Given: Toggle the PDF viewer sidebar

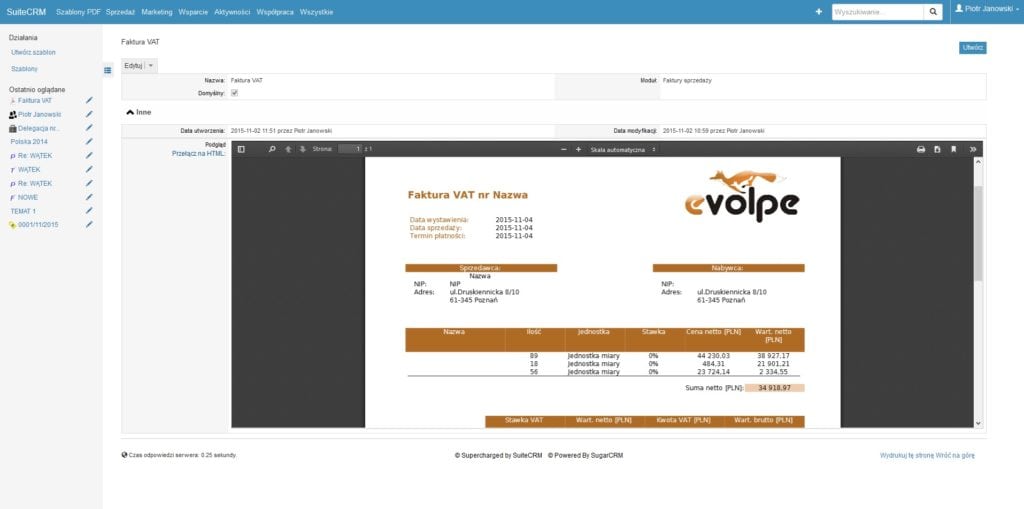Looking at the screenshot, I should point(241,149).
